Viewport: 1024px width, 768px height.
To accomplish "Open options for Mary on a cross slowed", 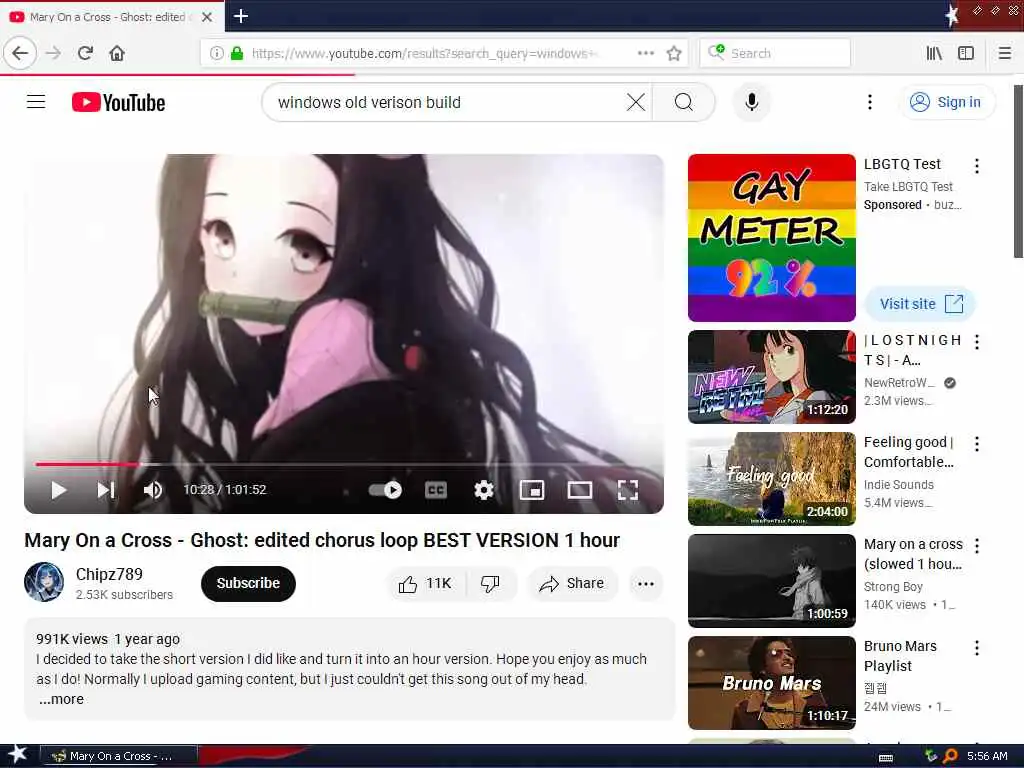I will coord(976,546).
